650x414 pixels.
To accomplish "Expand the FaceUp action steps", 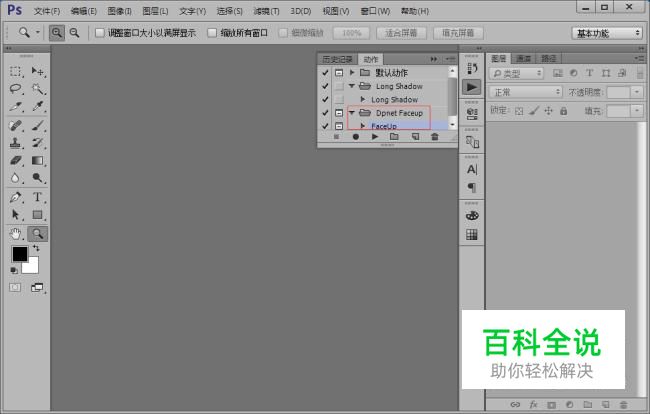I will tap(363, 126).
